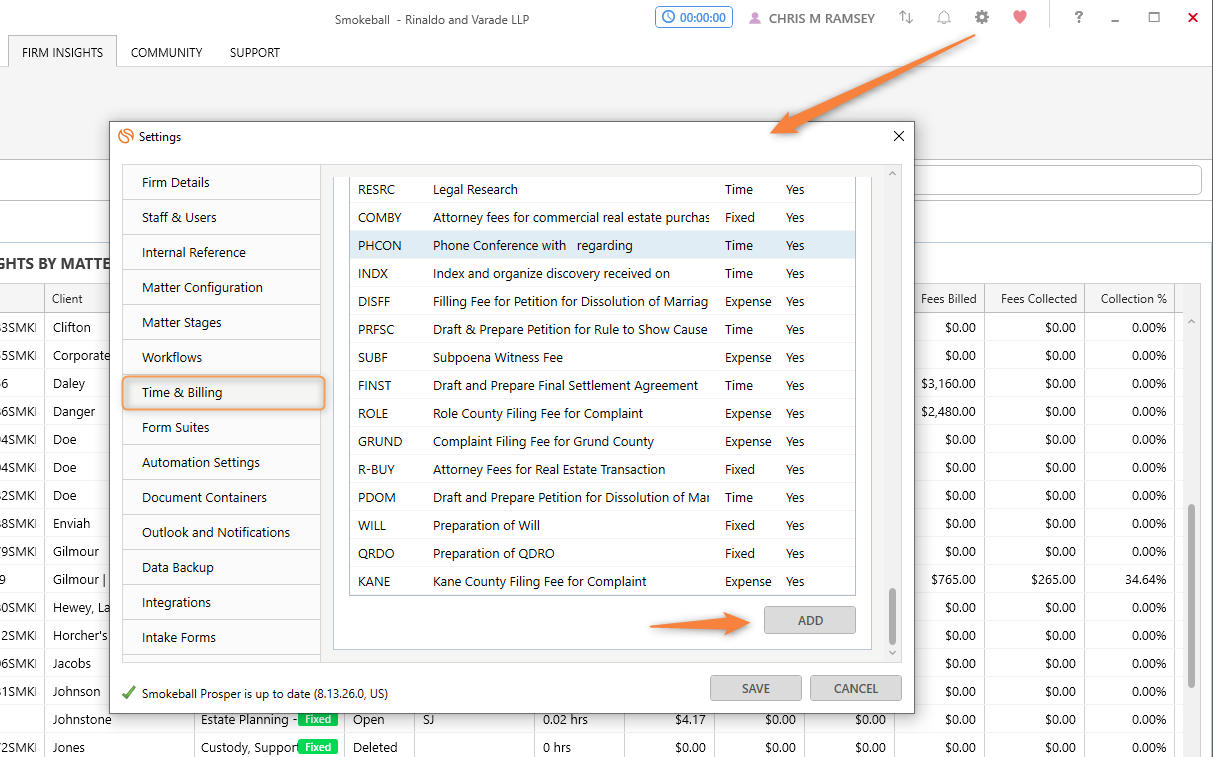1213x757 pixels.
Task: Select the KANE County Filing Fee row
Action: 602,581
